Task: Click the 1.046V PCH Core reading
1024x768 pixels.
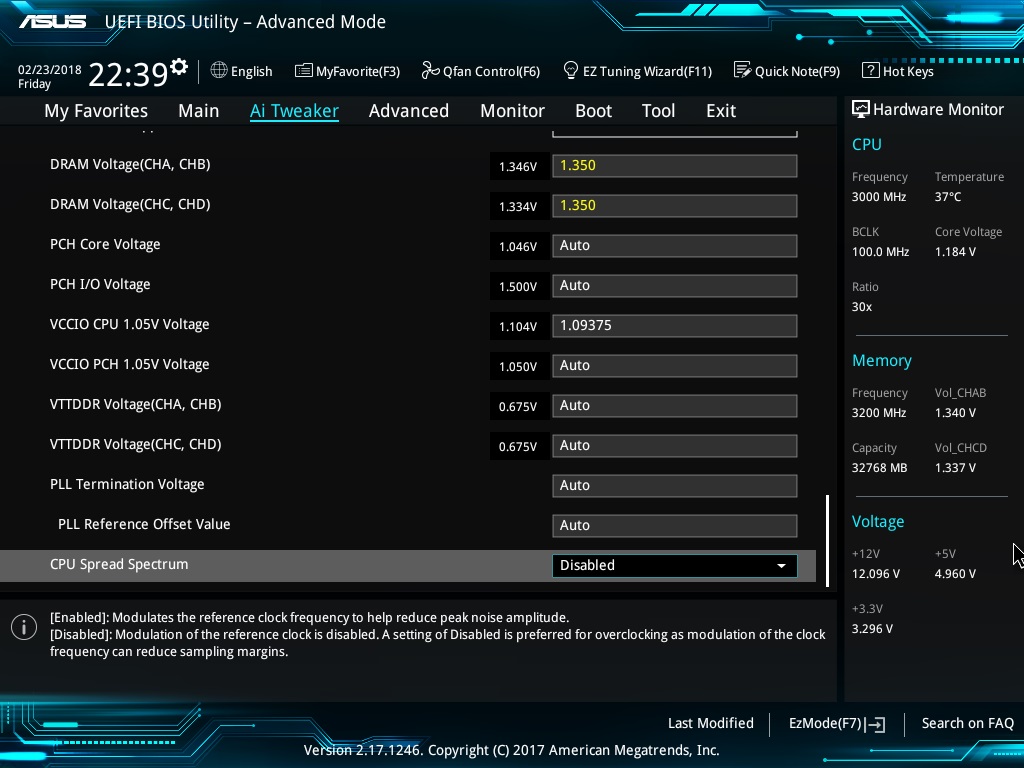Action: point(518,246)
